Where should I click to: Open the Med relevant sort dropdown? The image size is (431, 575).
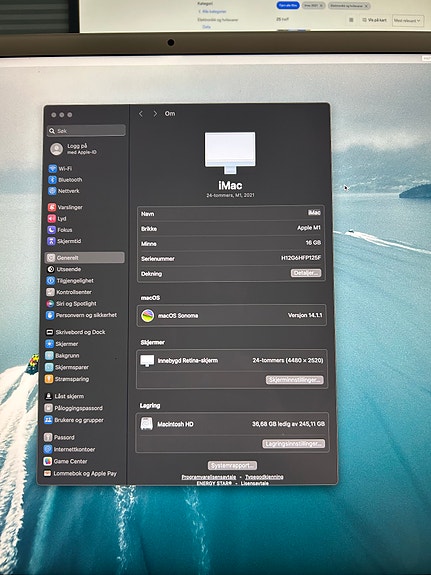coord(408,20)
